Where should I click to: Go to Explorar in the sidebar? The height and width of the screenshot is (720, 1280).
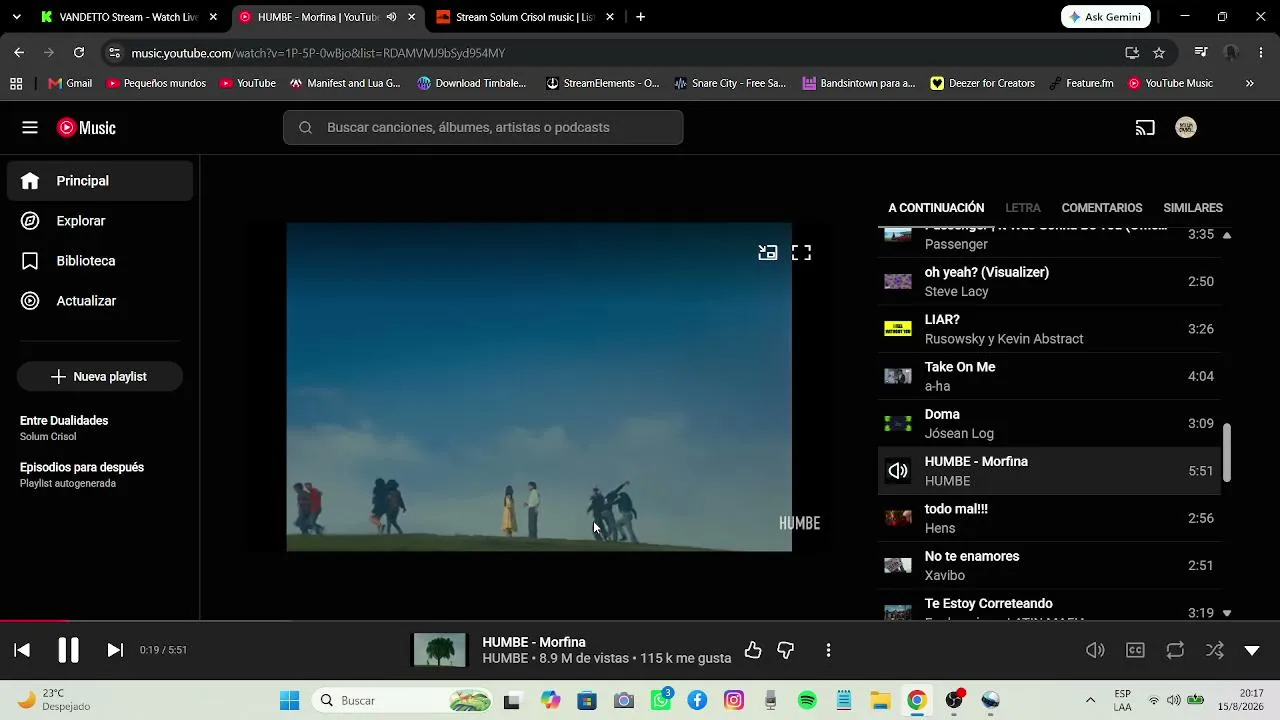[x=100, y=221]
